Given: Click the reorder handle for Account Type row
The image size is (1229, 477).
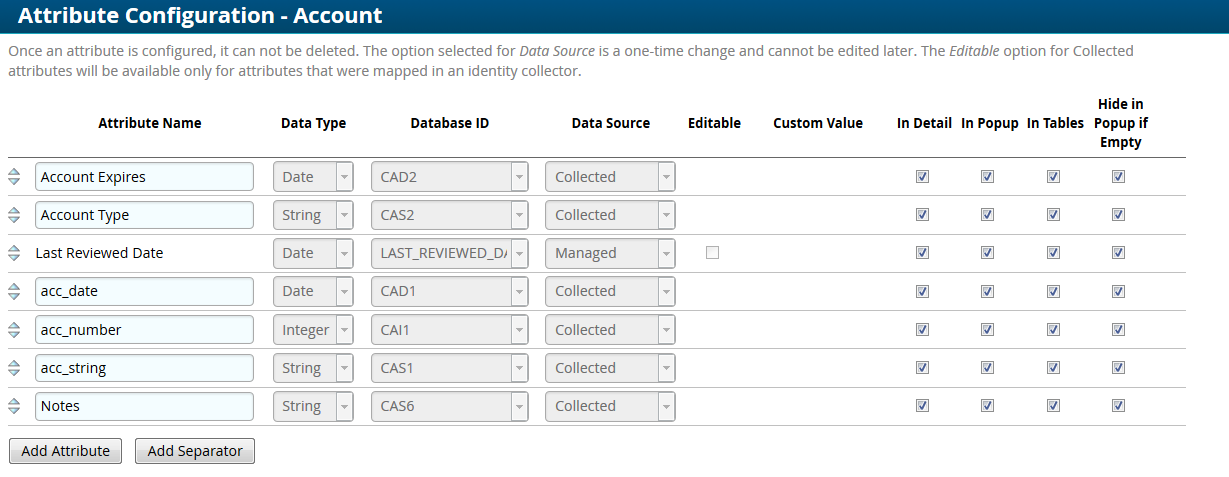Looking at the screenshot, I should (x=14, y=215).
